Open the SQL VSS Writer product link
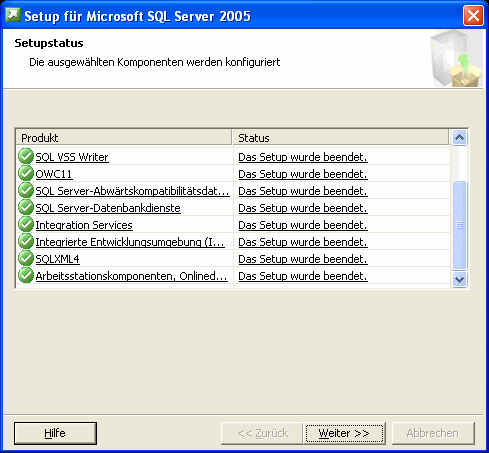The image size is (489, 453). click(x=72, y=157)
